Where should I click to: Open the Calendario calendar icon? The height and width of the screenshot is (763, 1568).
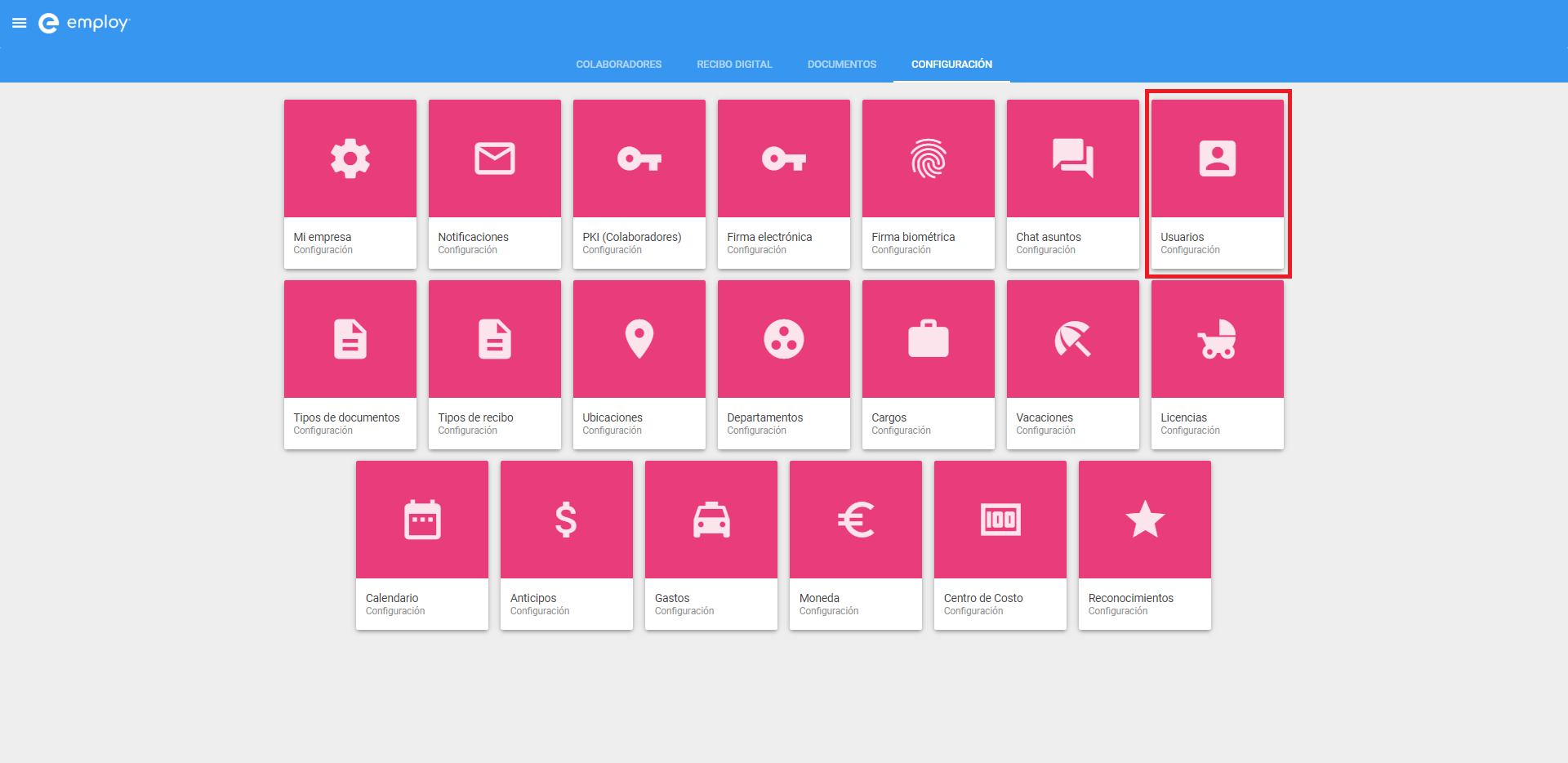(422, 520)
